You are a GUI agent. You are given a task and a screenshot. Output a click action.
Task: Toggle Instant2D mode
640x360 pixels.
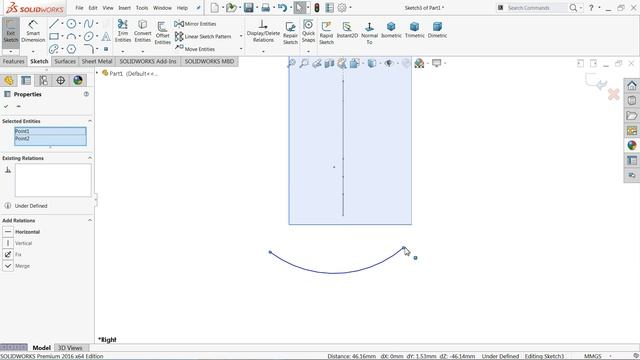[347, 30]
